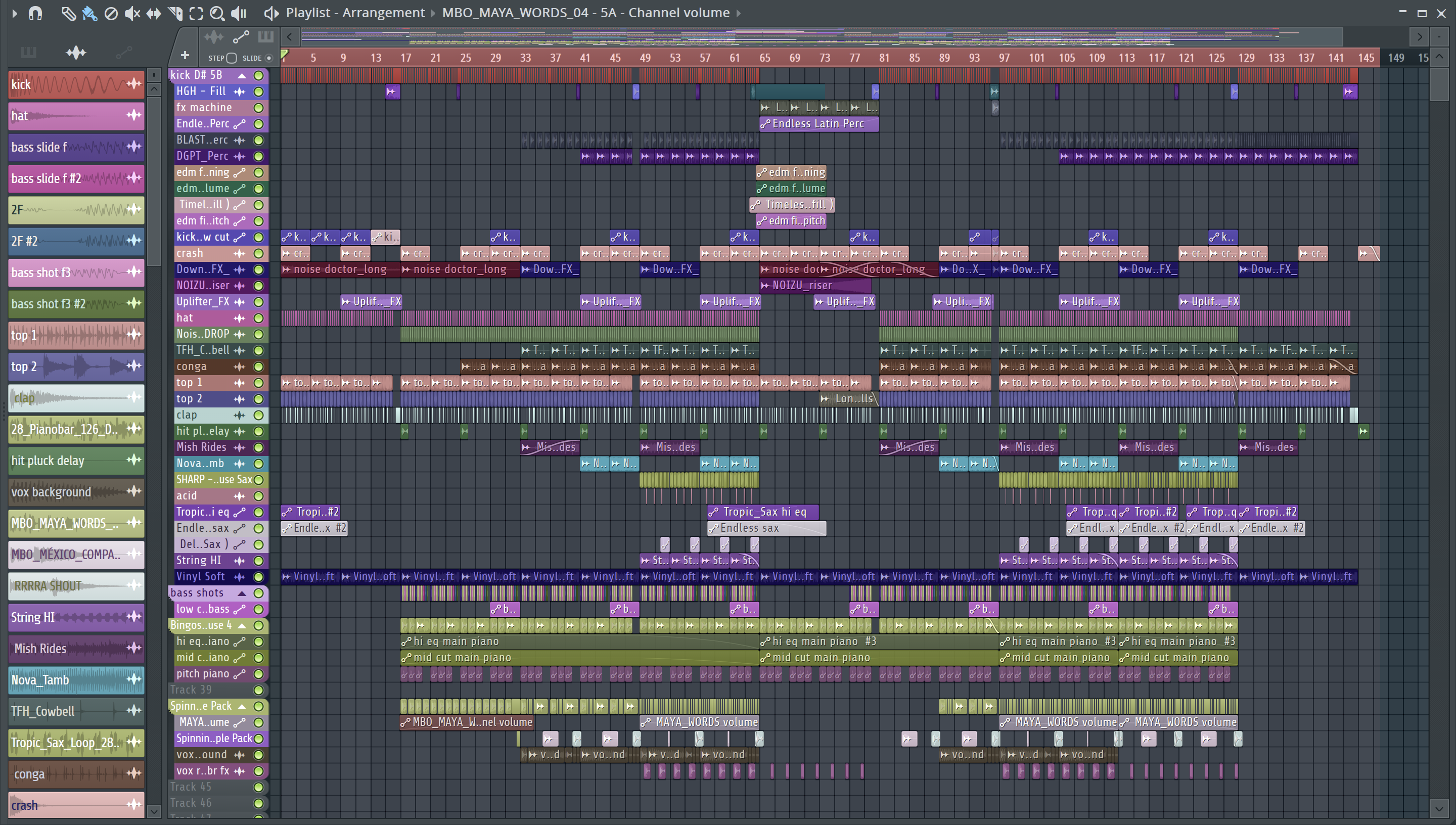This screenshot has height=825, width=1456.
Task: Mute the HGH - Fill track
Action: pos(259,92)
